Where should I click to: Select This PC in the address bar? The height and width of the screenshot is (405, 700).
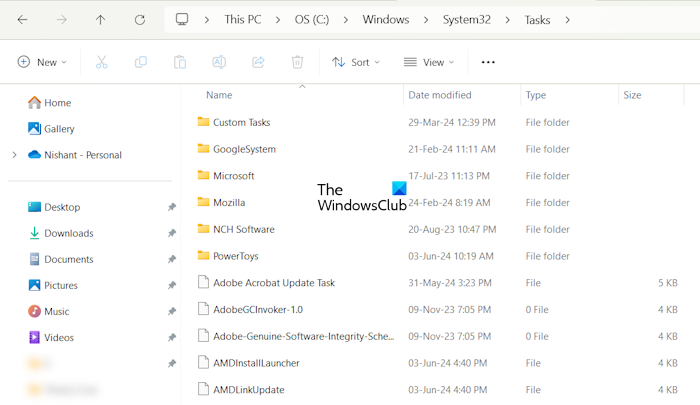(x=243, y=20)
